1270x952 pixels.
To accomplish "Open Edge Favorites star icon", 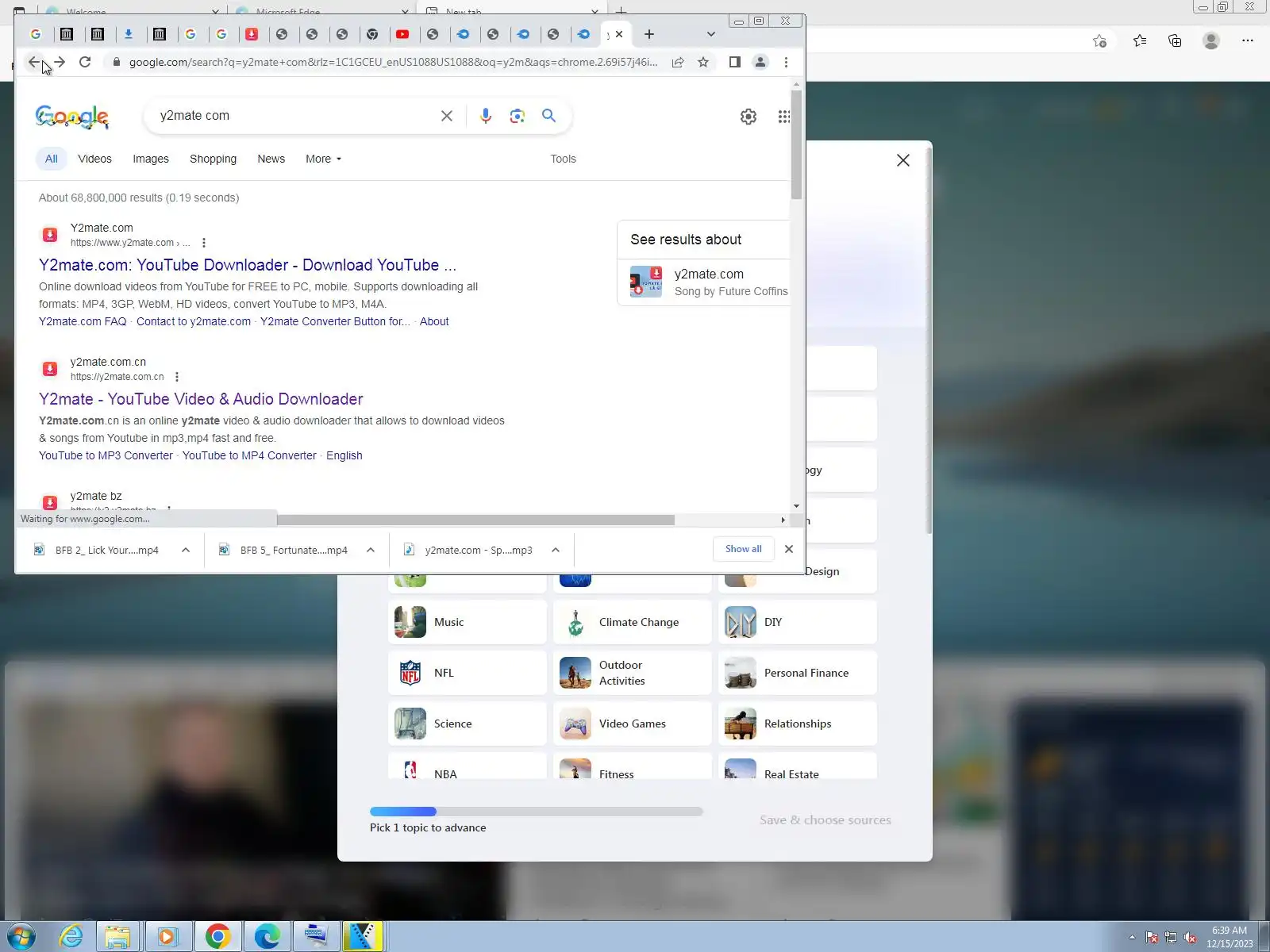I will (1140, 40).
